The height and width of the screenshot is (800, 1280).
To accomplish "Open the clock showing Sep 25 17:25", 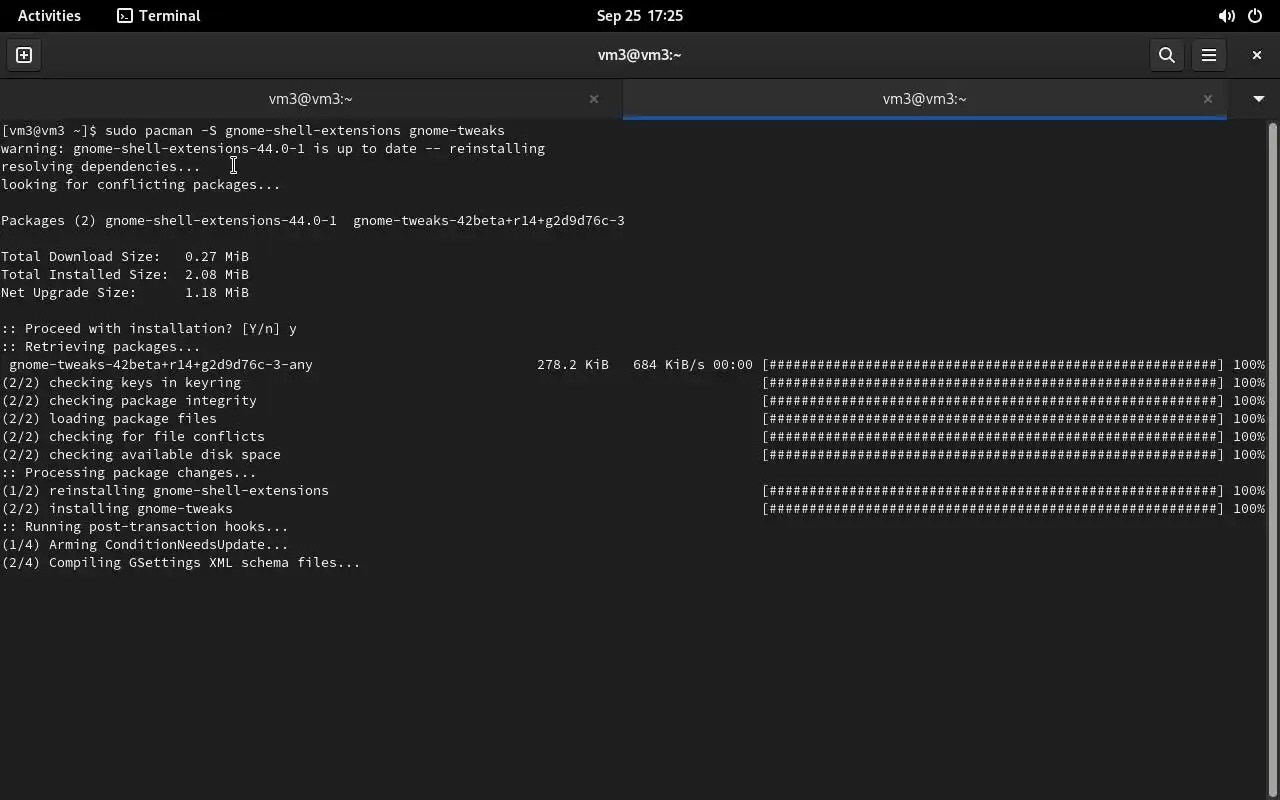I will click(639, 16).
